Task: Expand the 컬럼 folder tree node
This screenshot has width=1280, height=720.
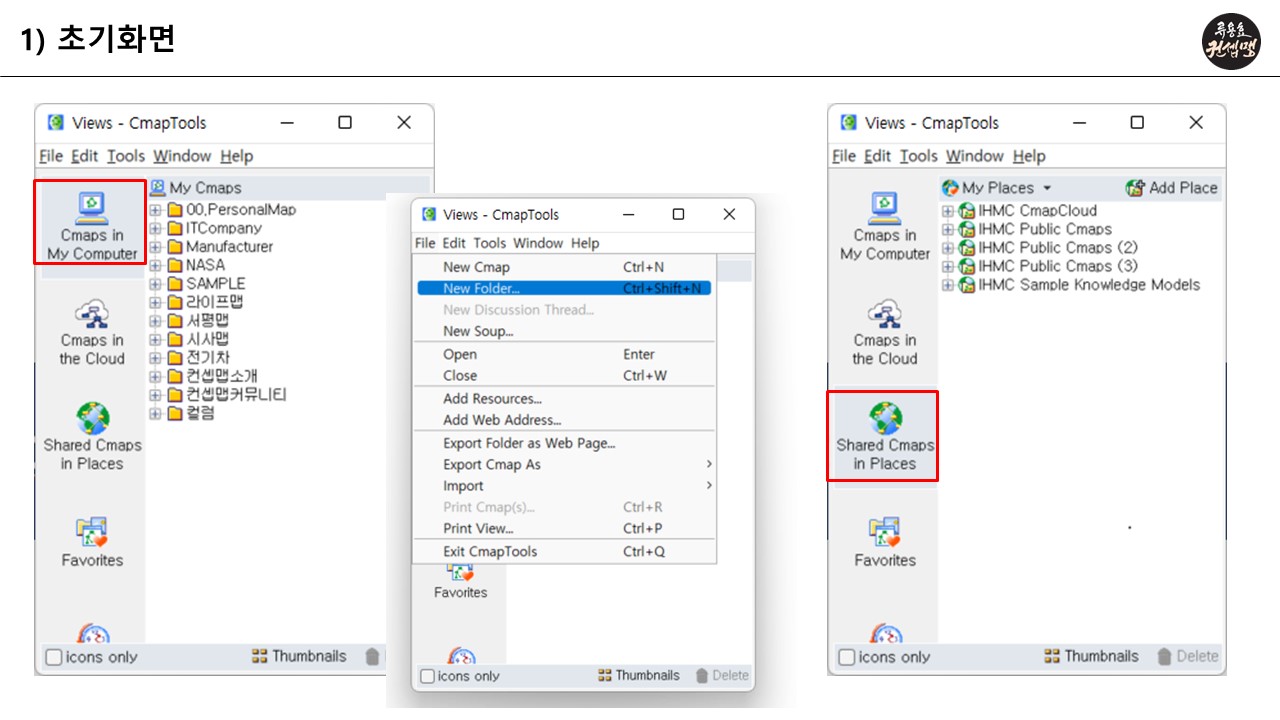Action: (x=155, y=413)
